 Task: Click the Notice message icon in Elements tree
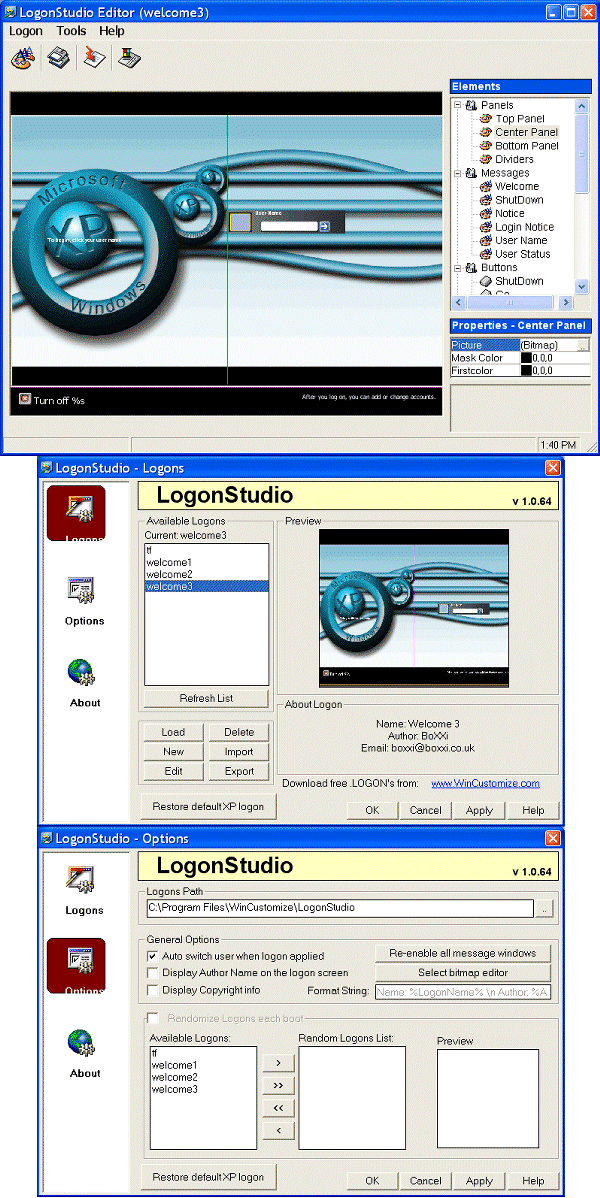coord(485,213)
